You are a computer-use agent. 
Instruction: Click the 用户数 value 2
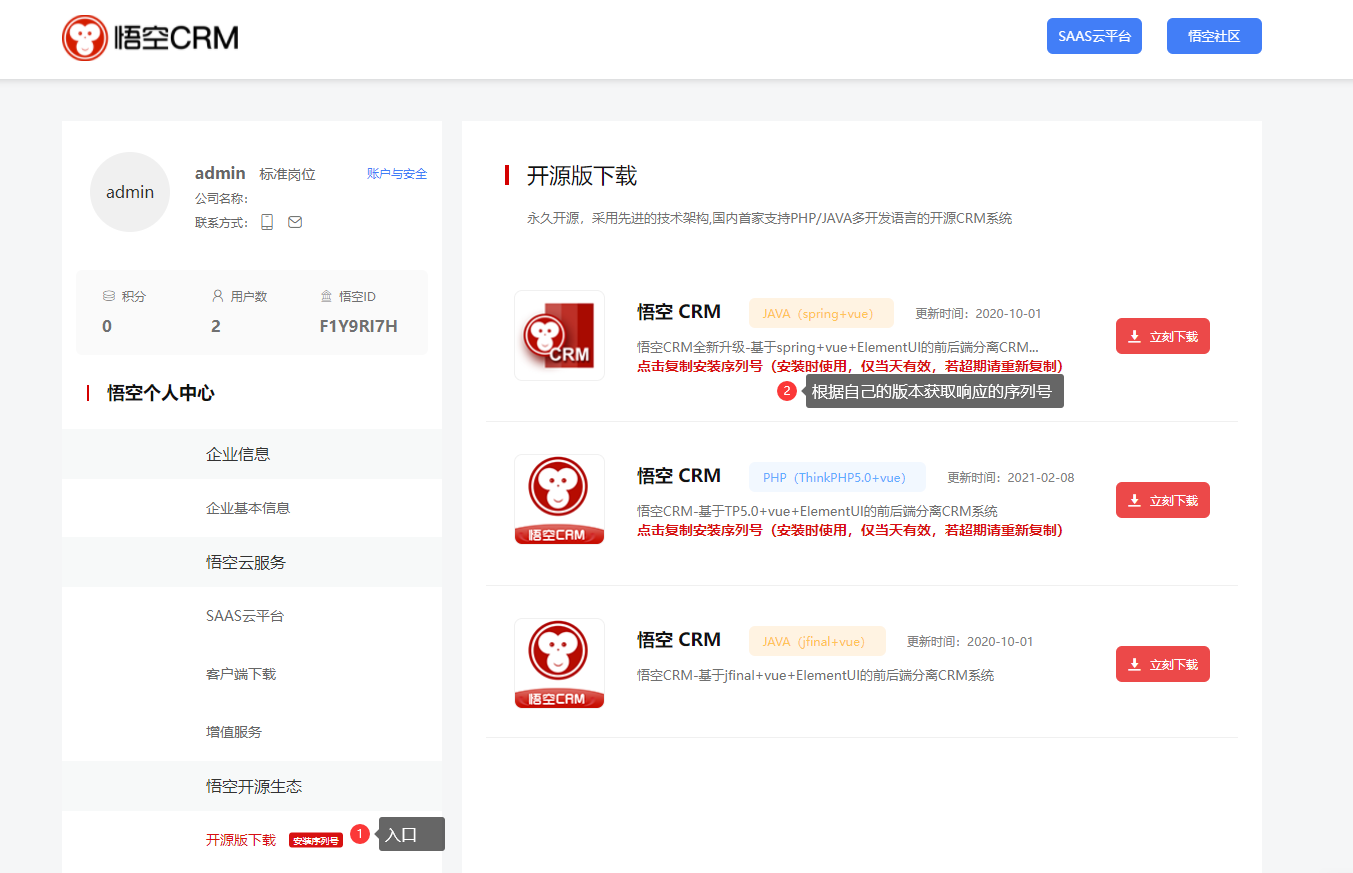point(216,326)
